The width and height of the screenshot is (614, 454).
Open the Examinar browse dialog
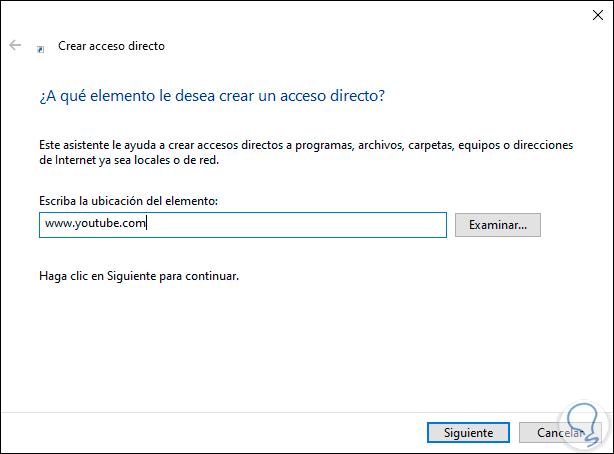click(x=497, y=225)
